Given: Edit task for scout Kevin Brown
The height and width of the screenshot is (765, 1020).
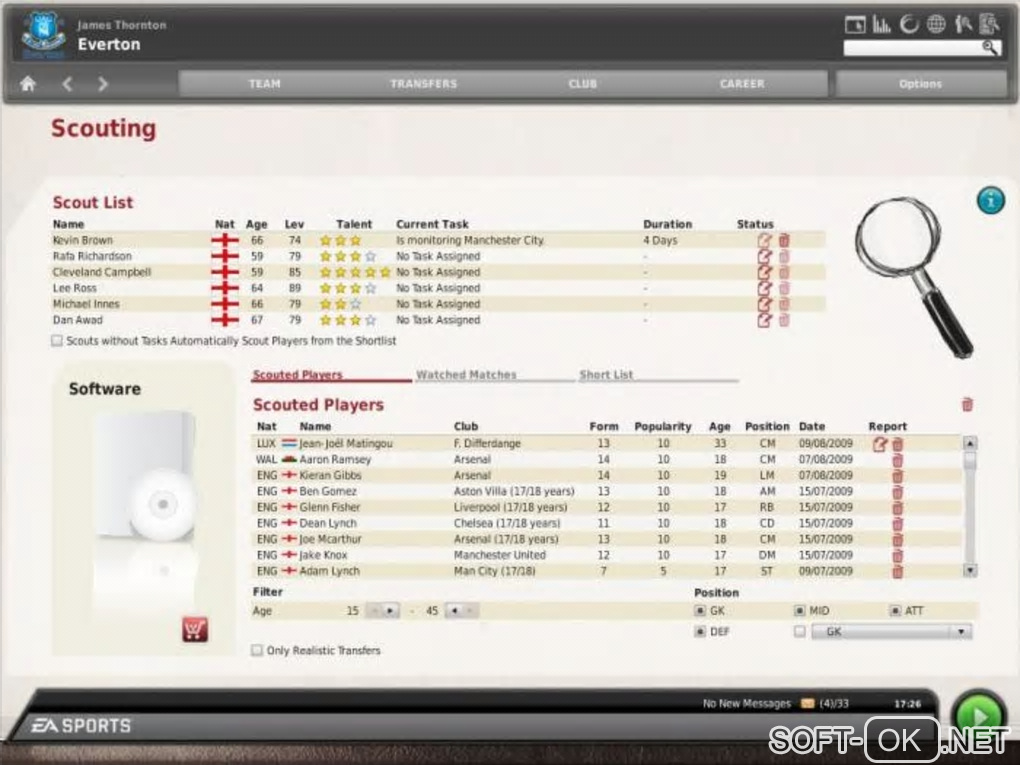Looking at the screenshot, I should (x=764, y=240).
